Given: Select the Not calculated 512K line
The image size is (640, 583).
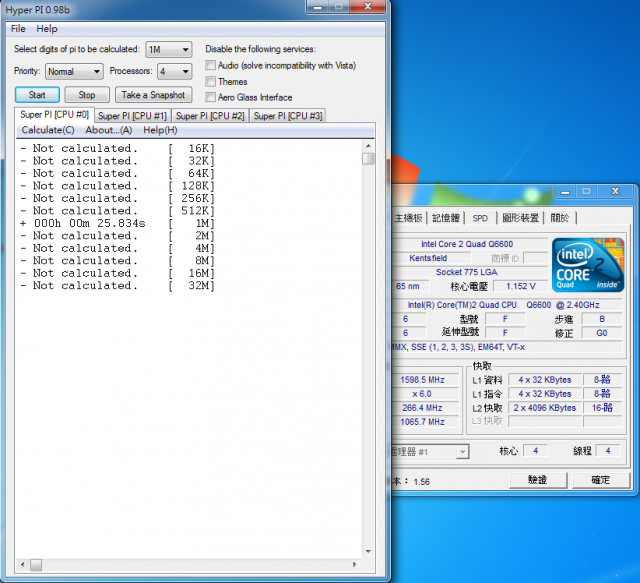Looking at the screenshot, I should [118, 211].
